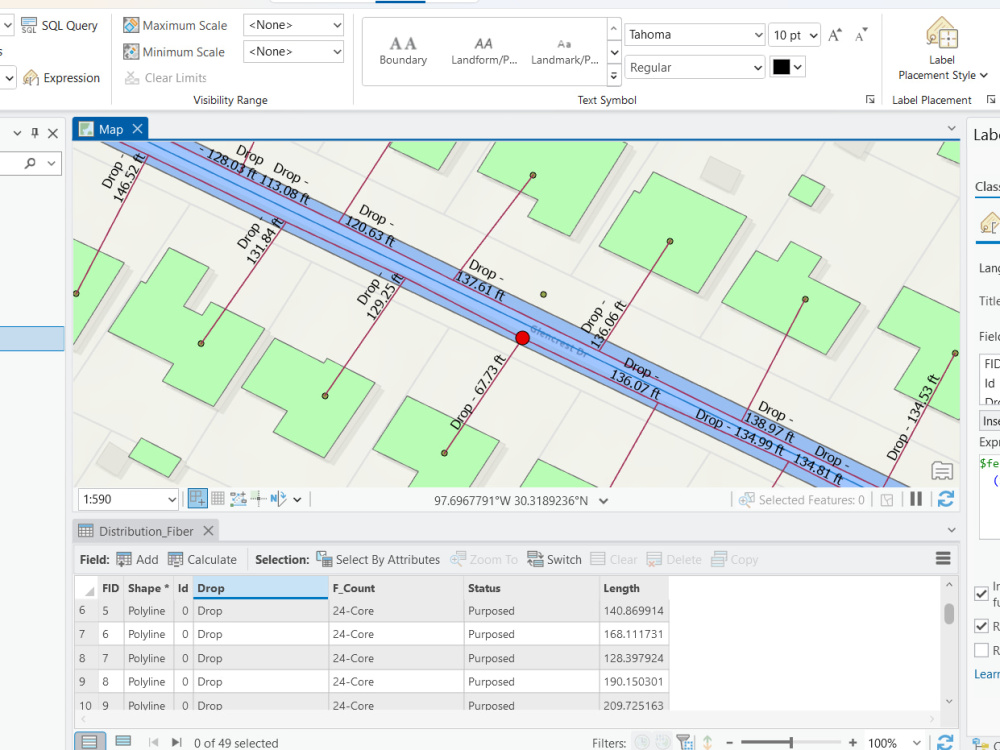Close the Map view tab
This screenshot has width=1000, height=750.
click(x=137, y=129)
